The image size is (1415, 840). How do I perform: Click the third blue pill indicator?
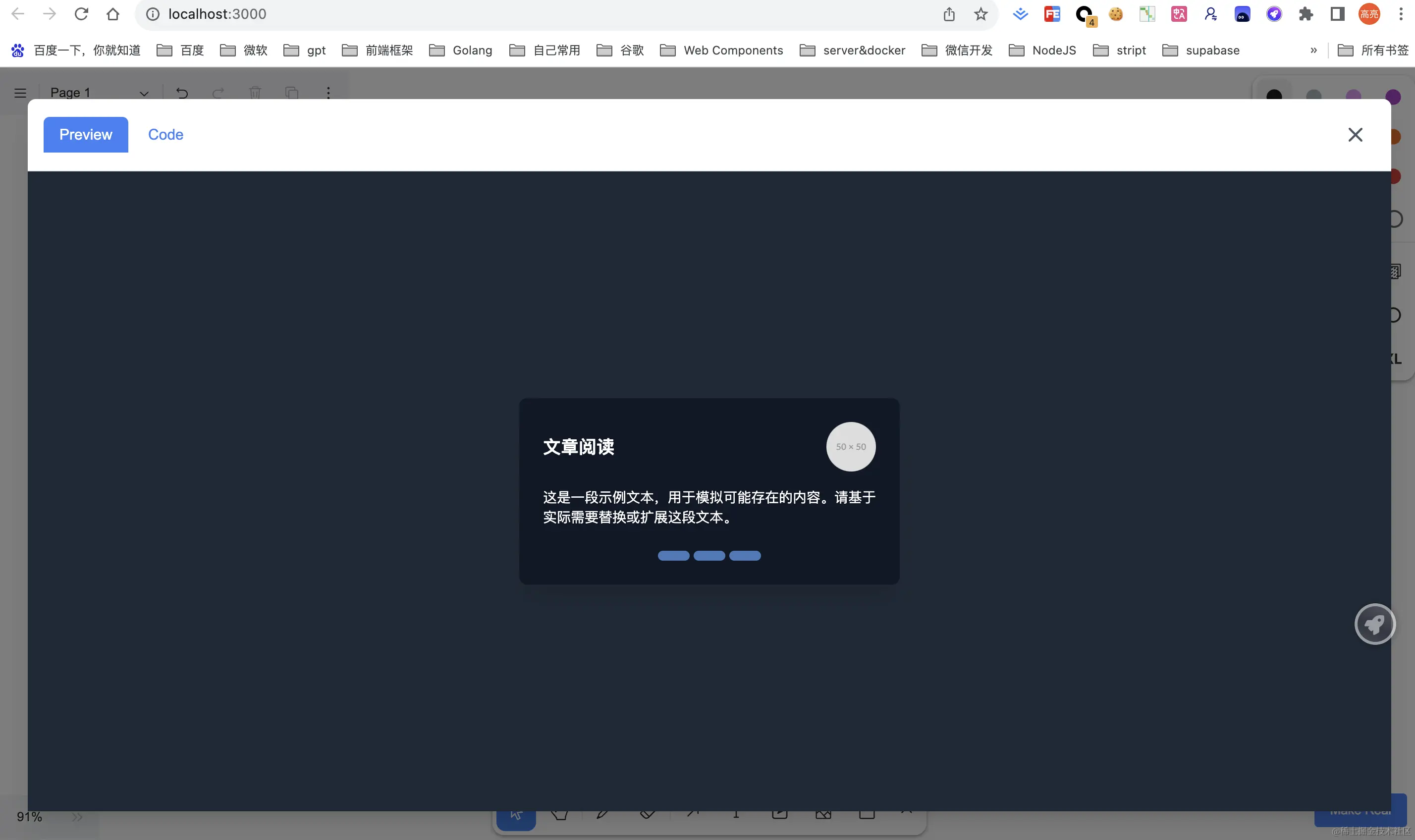point(745,556)
